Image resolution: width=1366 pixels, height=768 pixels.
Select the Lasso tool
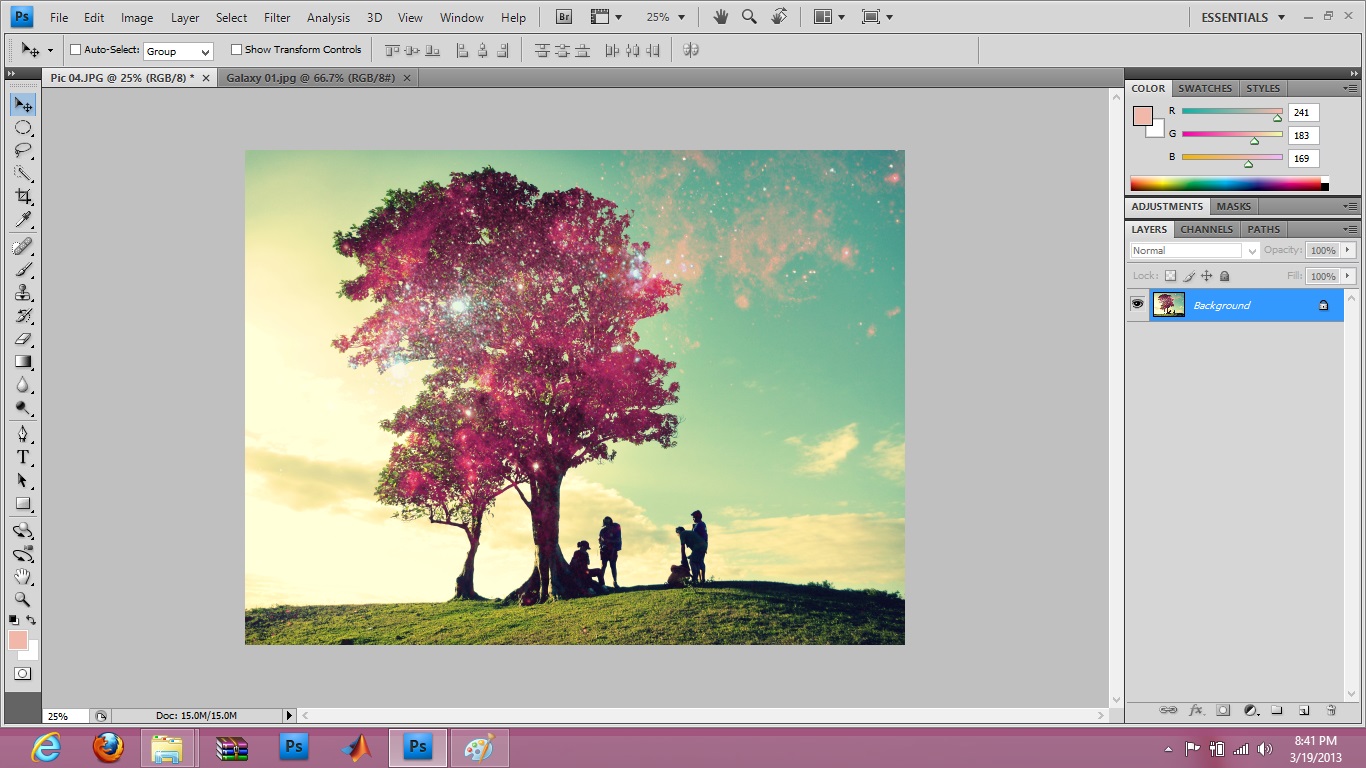23,150
